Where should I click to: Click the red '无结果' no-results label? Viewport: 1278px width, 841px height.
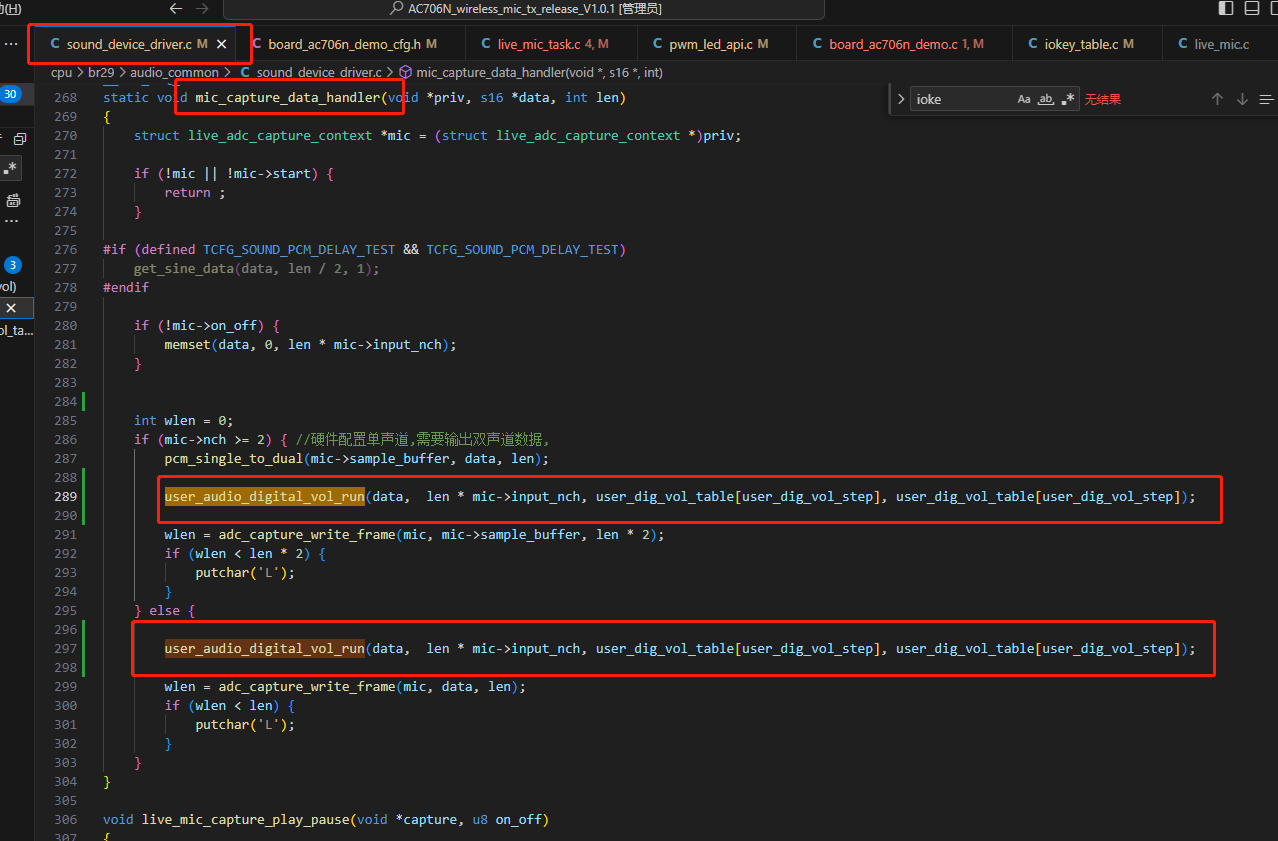1103,99
